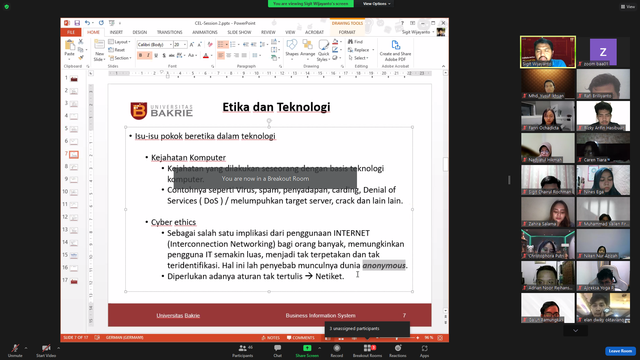The height and width of the screenshot is (360, 640).
Task: Show more participants with the down chevron
Action: [x=576, y=331]
